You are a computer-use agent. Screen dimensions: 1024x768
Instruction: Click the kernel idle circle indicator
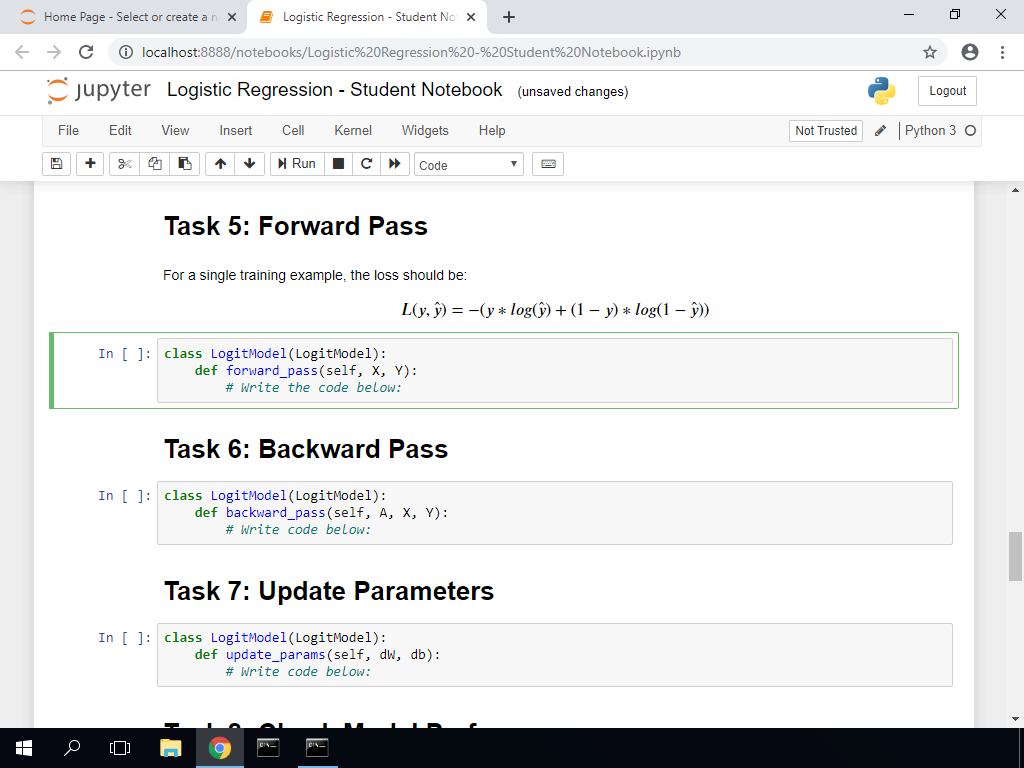point(970,131)
